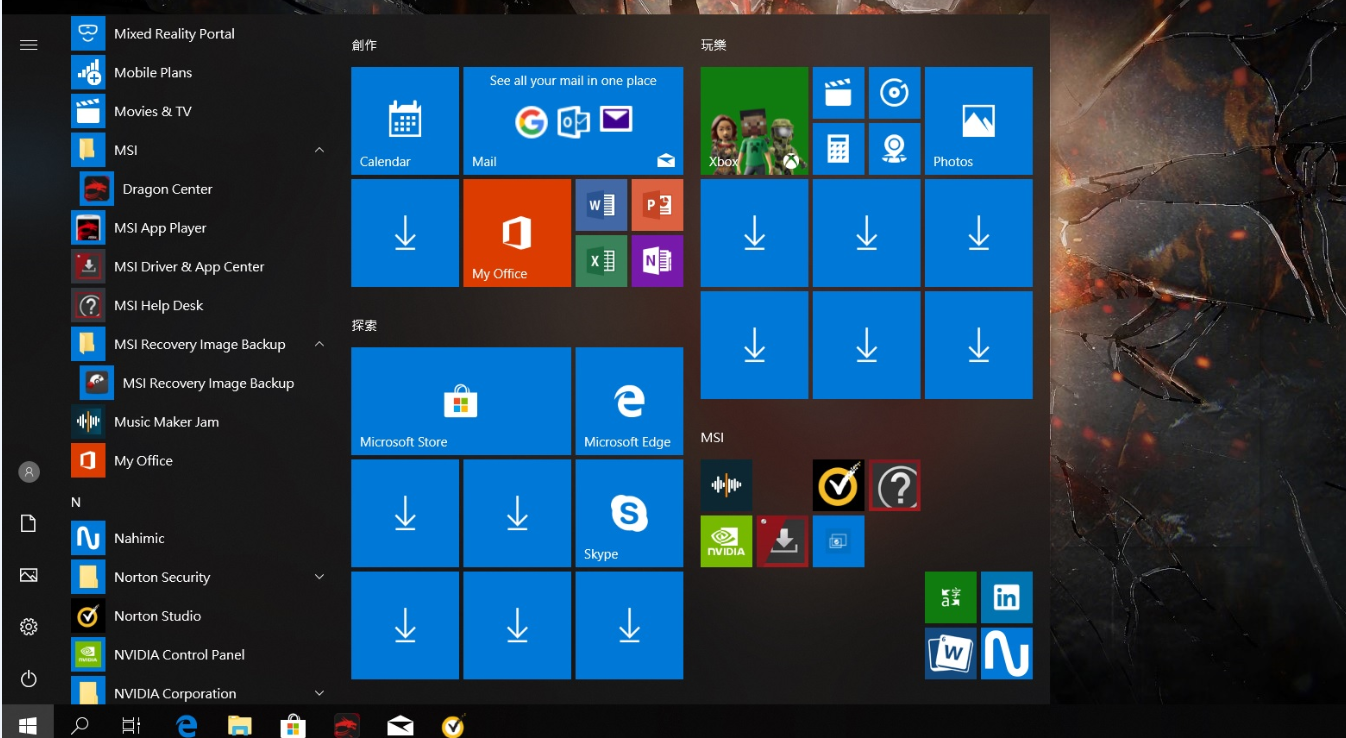
Task: Open File Explorer from the taskbar
Action: click(x=239, y=725)
